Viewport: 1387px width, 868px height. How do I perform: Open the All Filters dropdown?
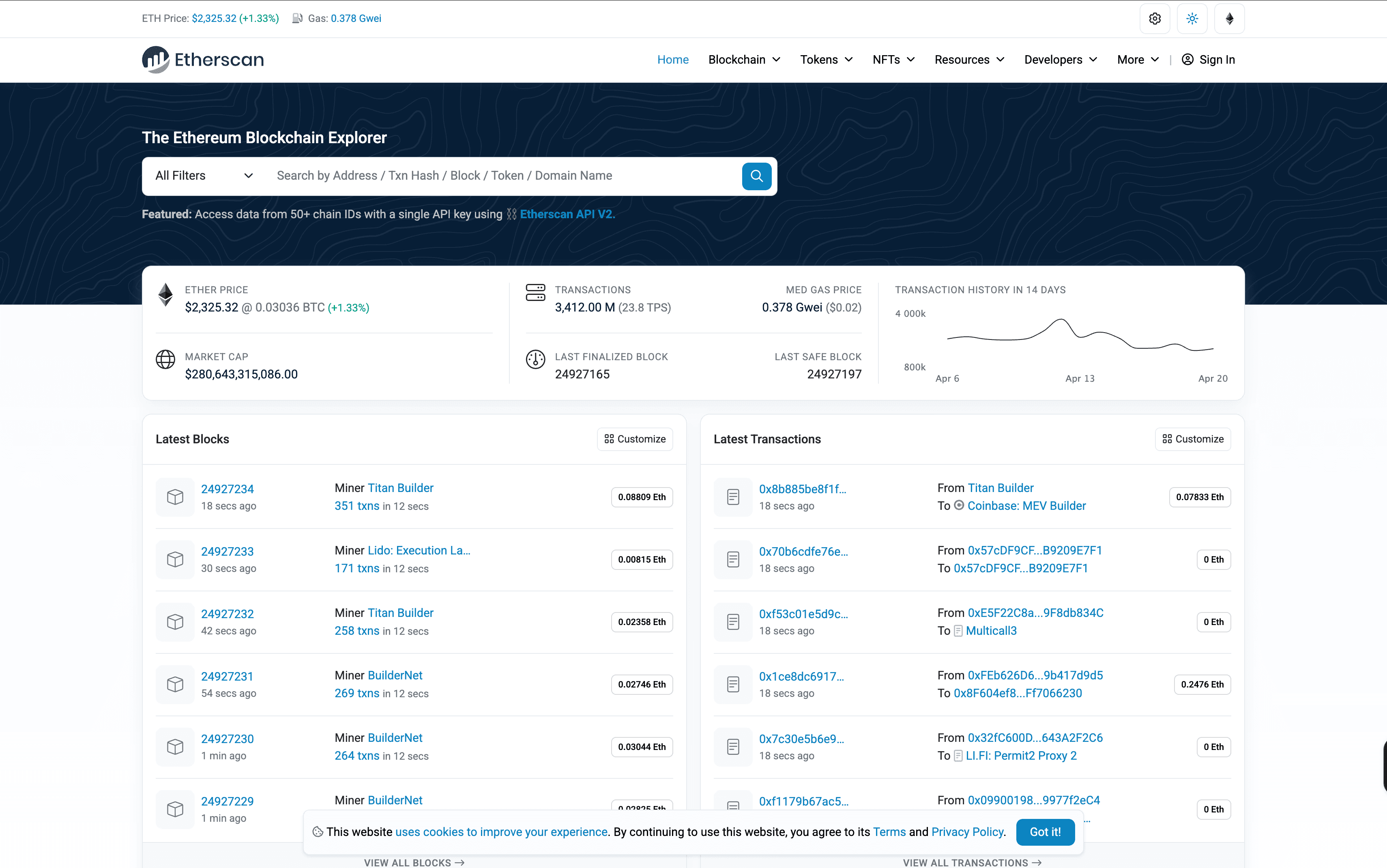point(204,176)
